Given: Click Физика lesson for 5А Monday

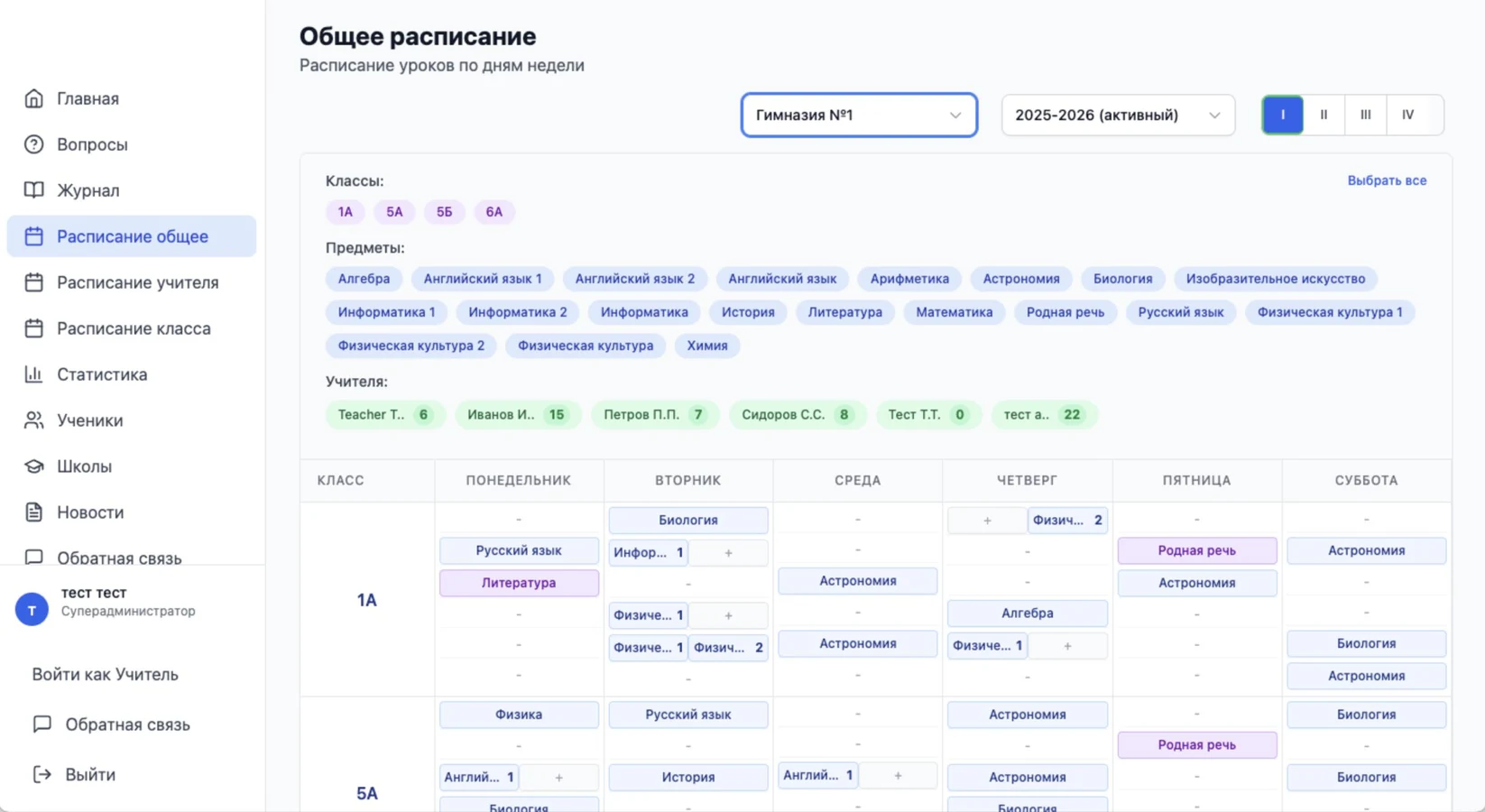Looking at the screenshot, I should (519, 715).
